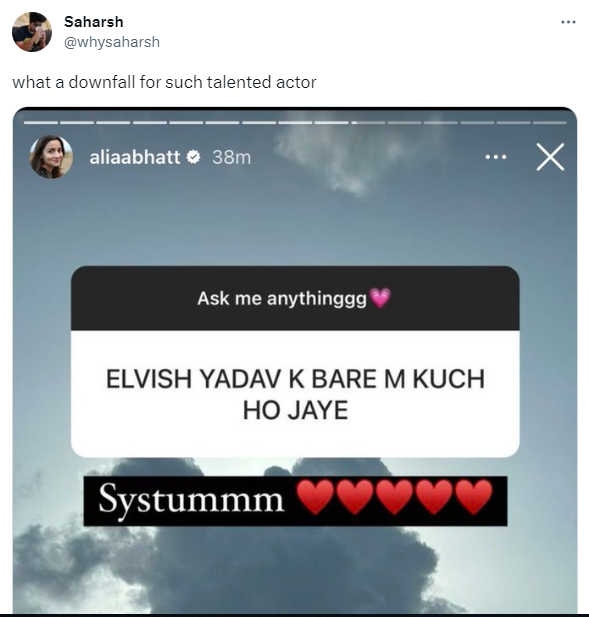The width and height of the screenshot is (589, 617).
Task: Open story options three-dot menu
Action: [496, 157]
